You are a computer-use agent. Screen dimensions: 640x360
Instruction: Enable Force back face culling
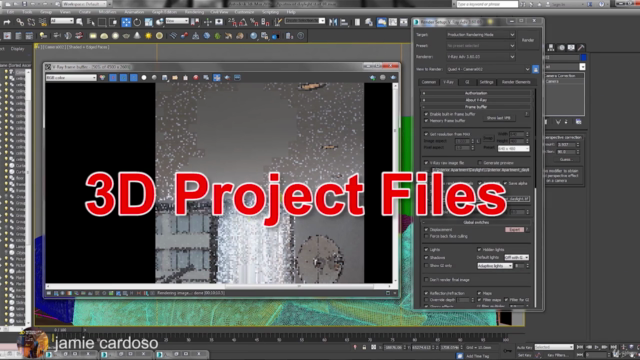click(x=427, y=236)
